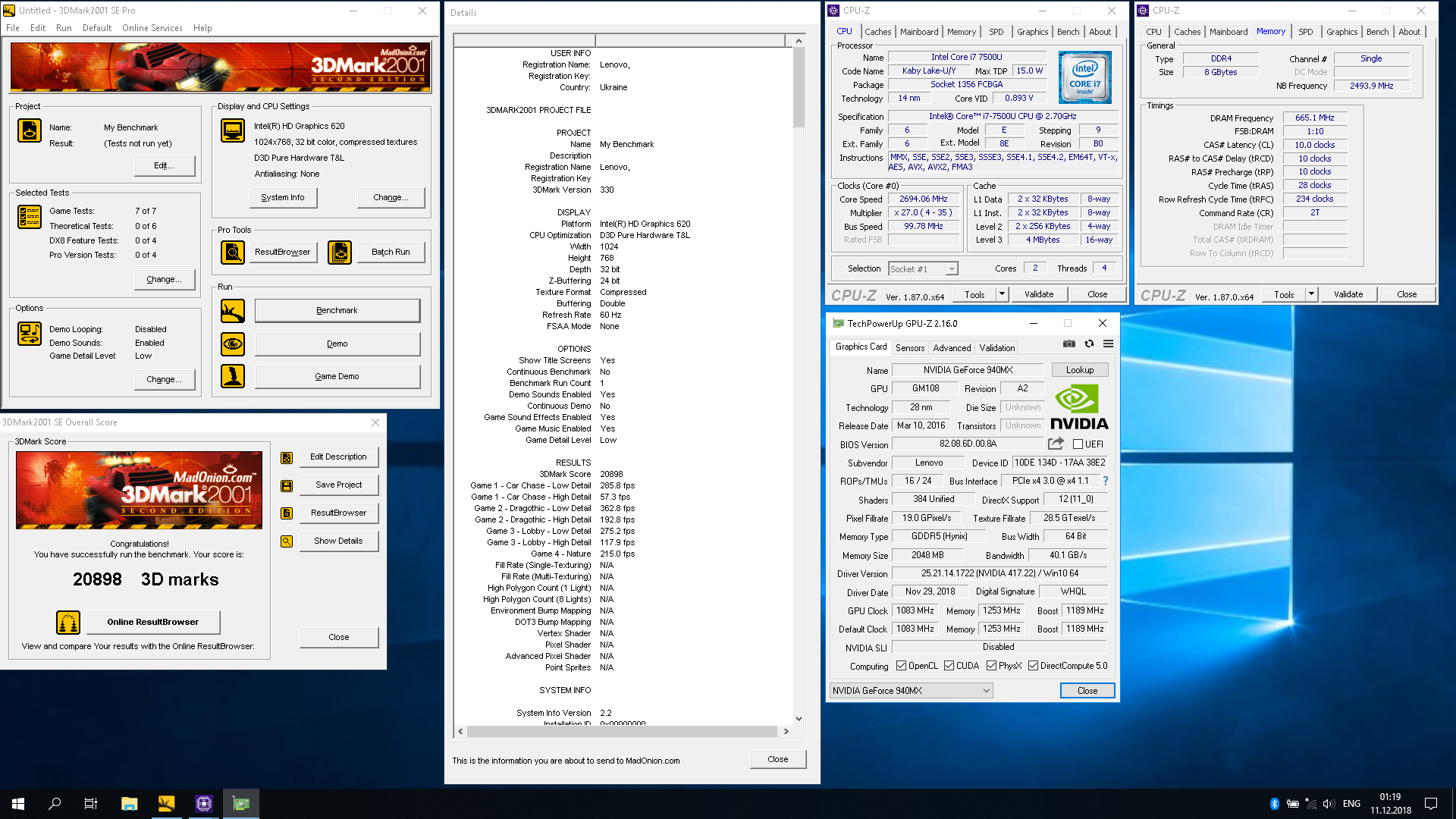Click the volume icon in the system tray
Viewport: 1456px width, 819px height.
click(x=1329, y=804)
